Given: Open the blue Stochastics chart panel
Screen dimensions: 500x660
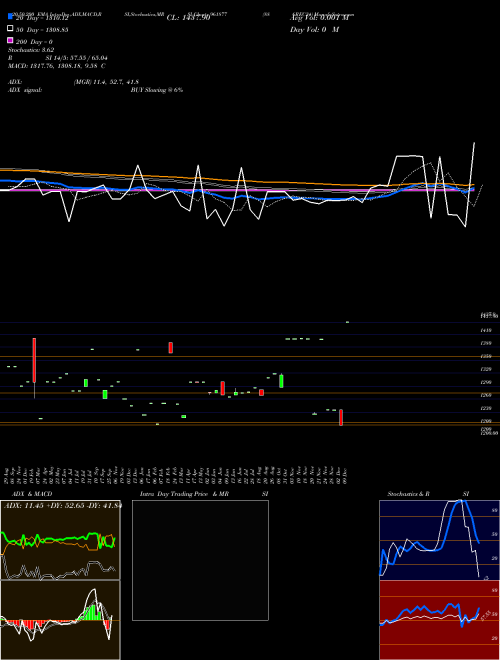Looking at the screenshot, I should [x=439, y=540].
